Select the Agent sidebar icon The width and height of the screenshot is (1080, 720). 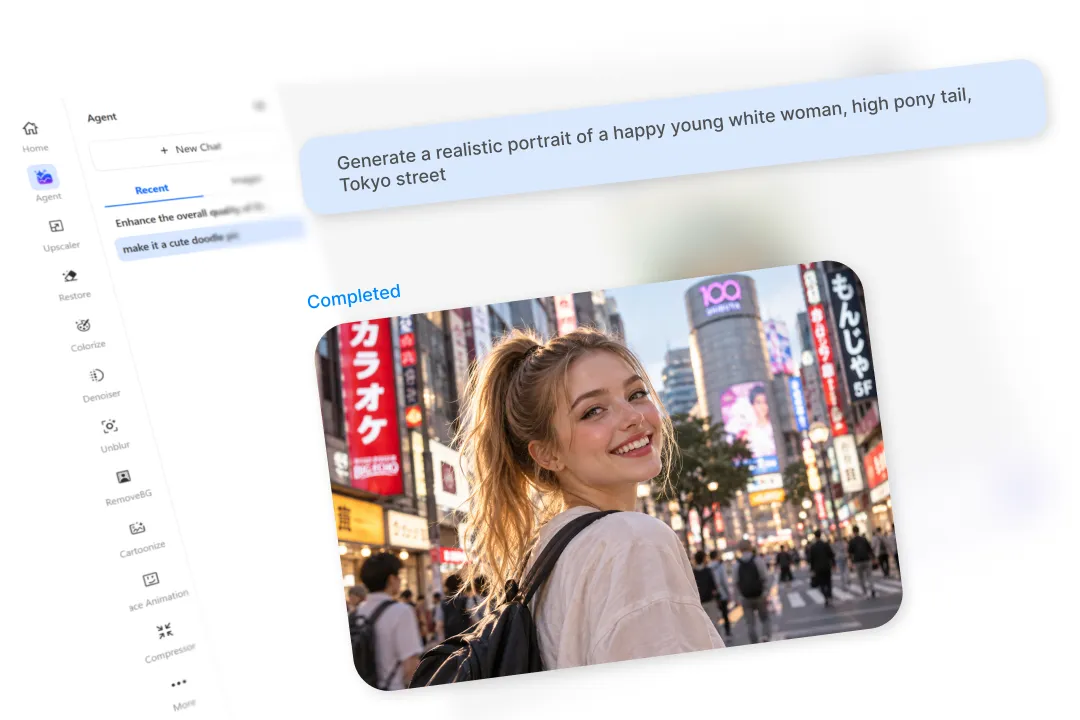tap(43, 177)
